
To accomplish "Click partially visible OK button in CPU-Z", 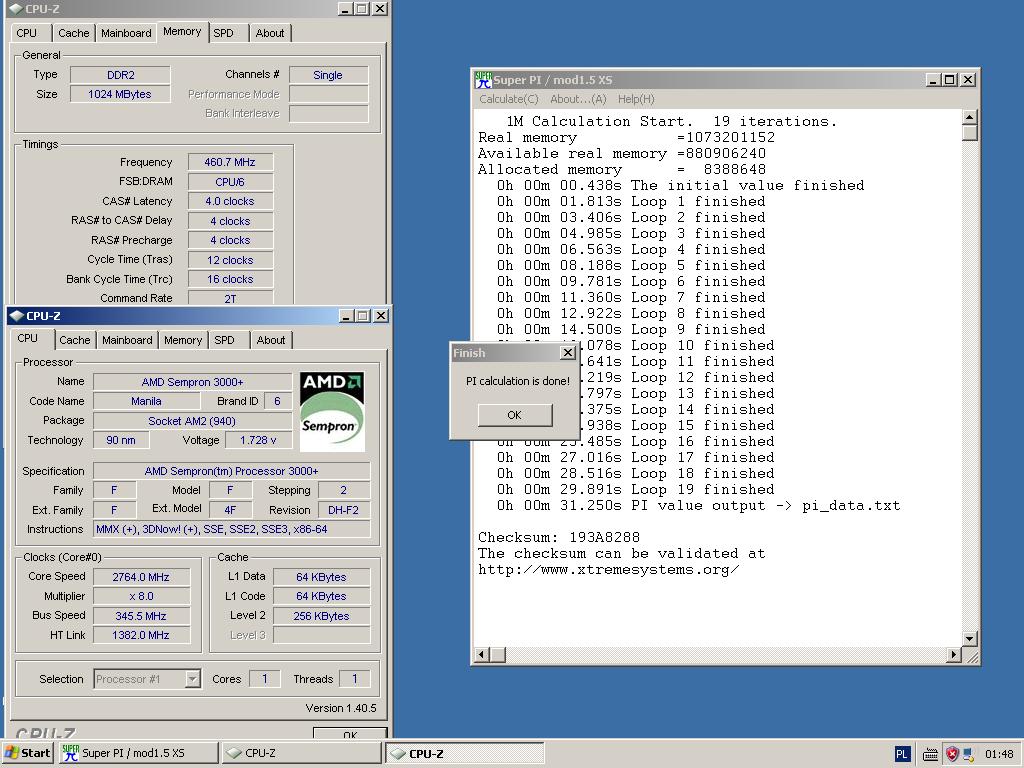I will pyautogui.click(x=350, y=734).
